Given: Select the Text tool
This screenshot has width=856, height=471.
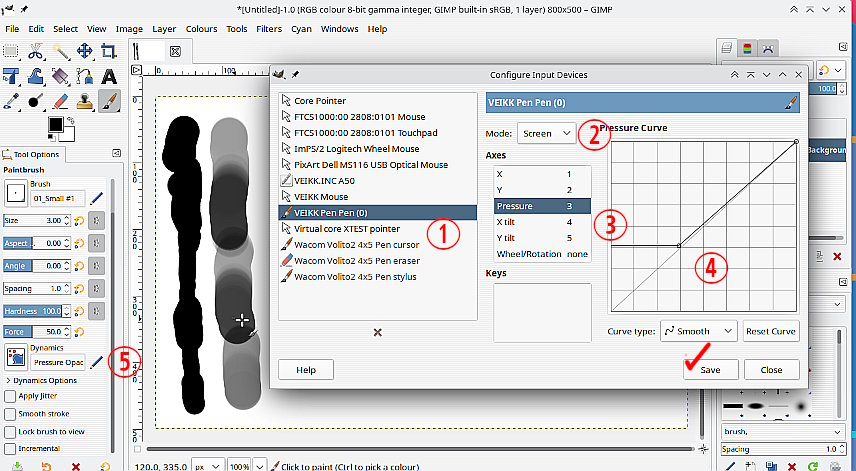Looking at the screenshot, I should pyautogui.click(x=109, y=76).
